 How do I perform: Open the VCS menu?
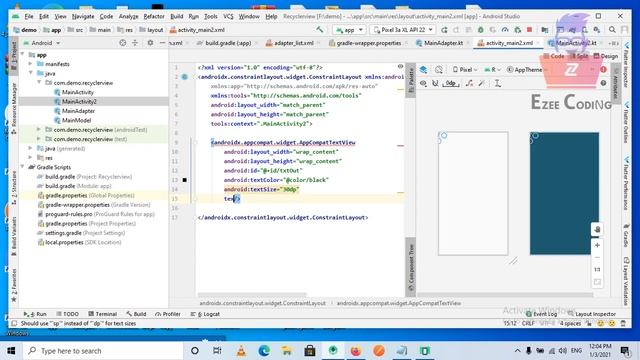[x=228, y=16]
